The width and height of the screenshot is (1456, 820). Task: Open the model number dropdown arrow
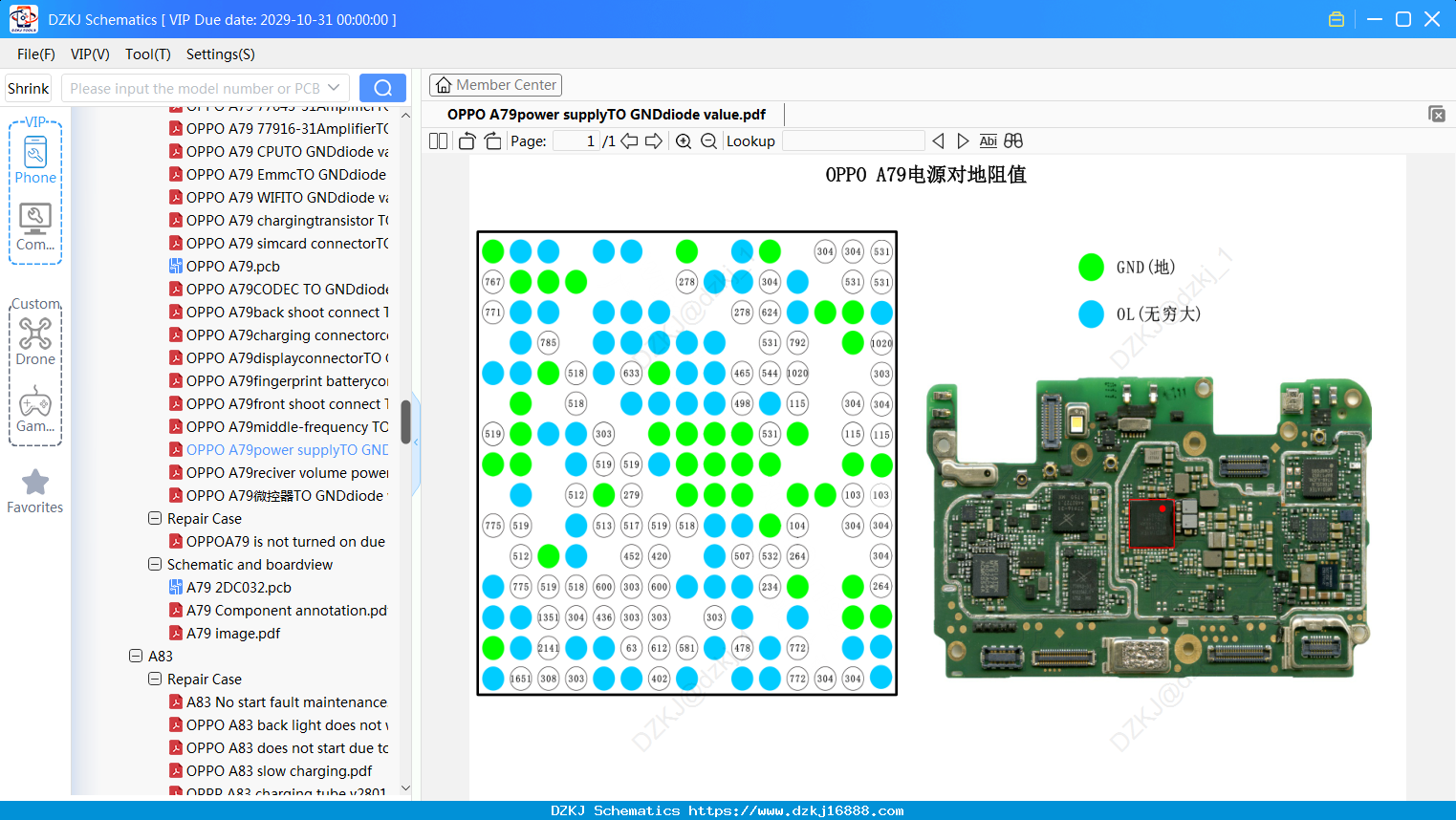[x=334, y=88]
